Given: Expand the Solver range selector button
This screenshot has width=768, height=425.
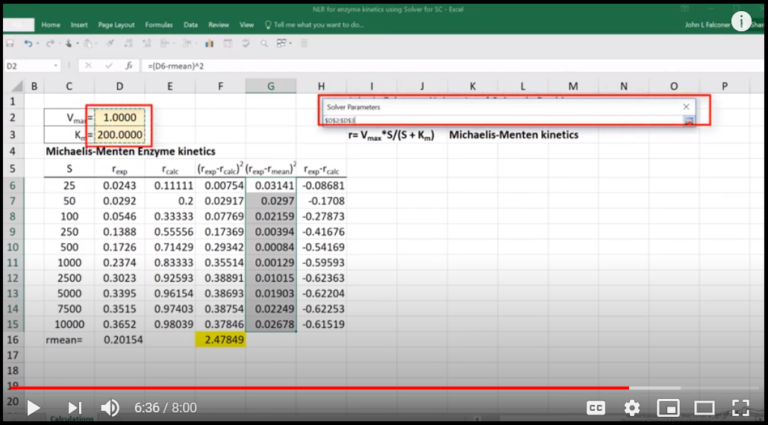Looking at the screenshot, I should point(688,120).
